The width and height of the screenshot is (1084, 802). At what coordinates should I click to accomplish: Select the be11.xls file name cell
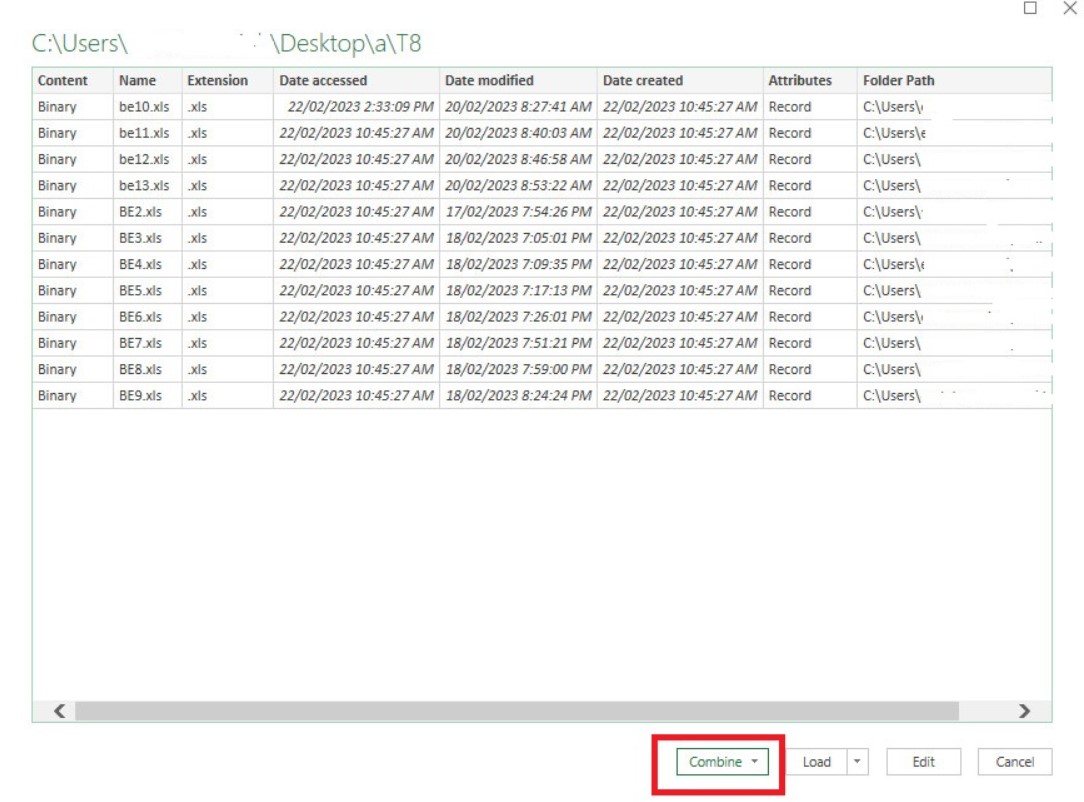[147, 133]
